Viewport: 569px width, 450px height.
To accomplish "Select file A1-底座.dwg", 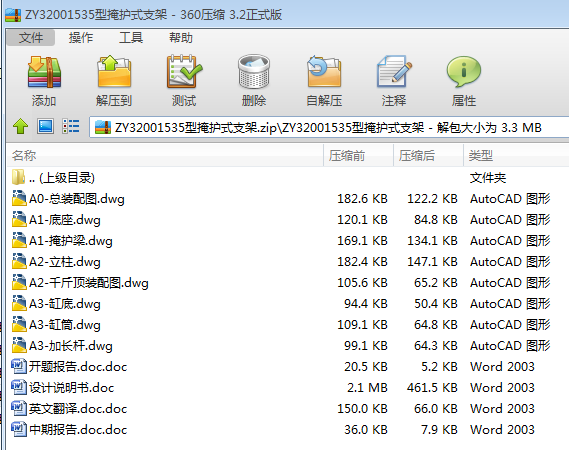I will 288,220.
